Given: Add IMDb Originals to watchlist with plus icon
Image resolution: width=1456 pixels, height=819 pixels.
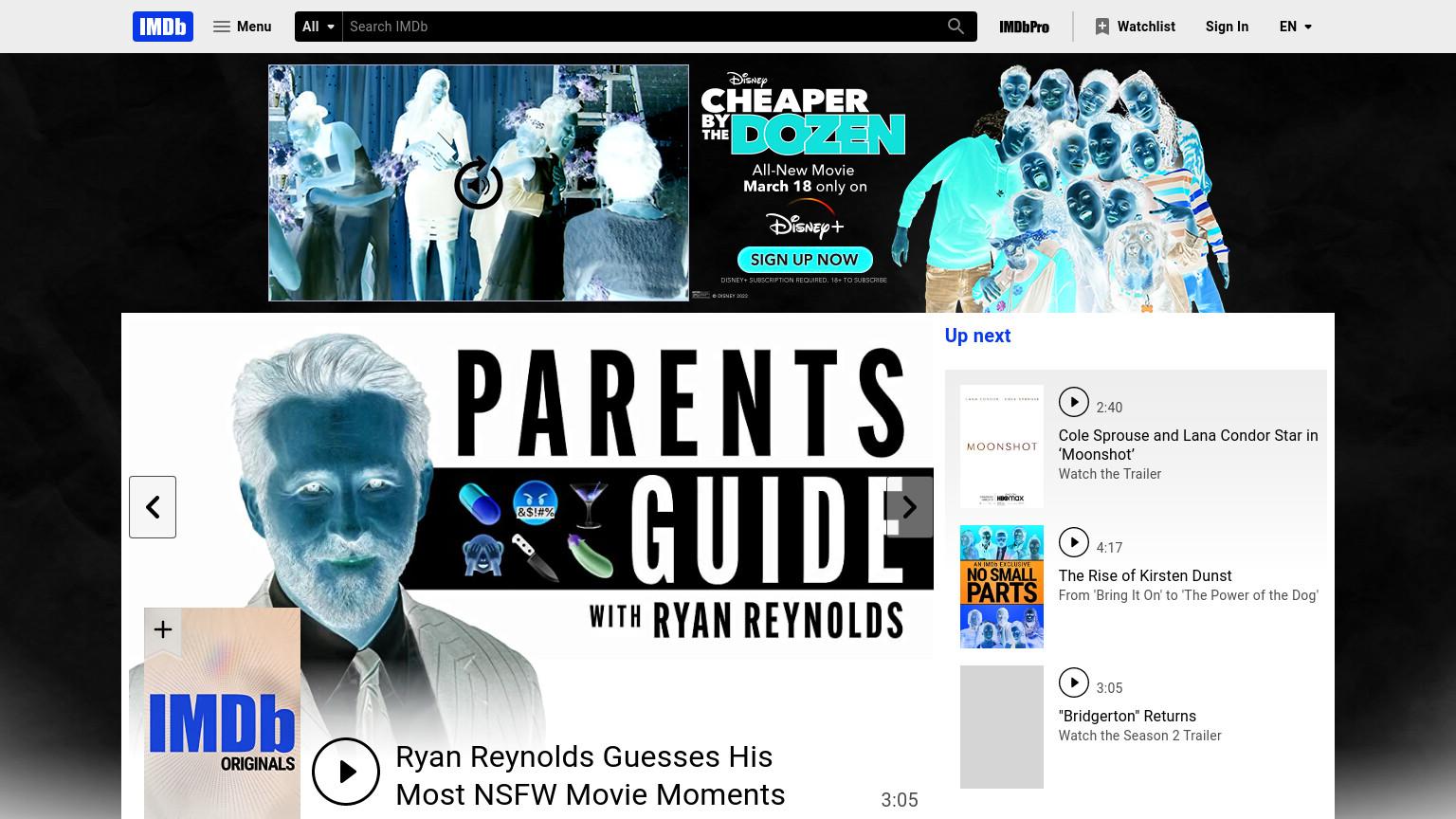Looking at the screenshot, I should pyautogui.click(x=163, y=630).
